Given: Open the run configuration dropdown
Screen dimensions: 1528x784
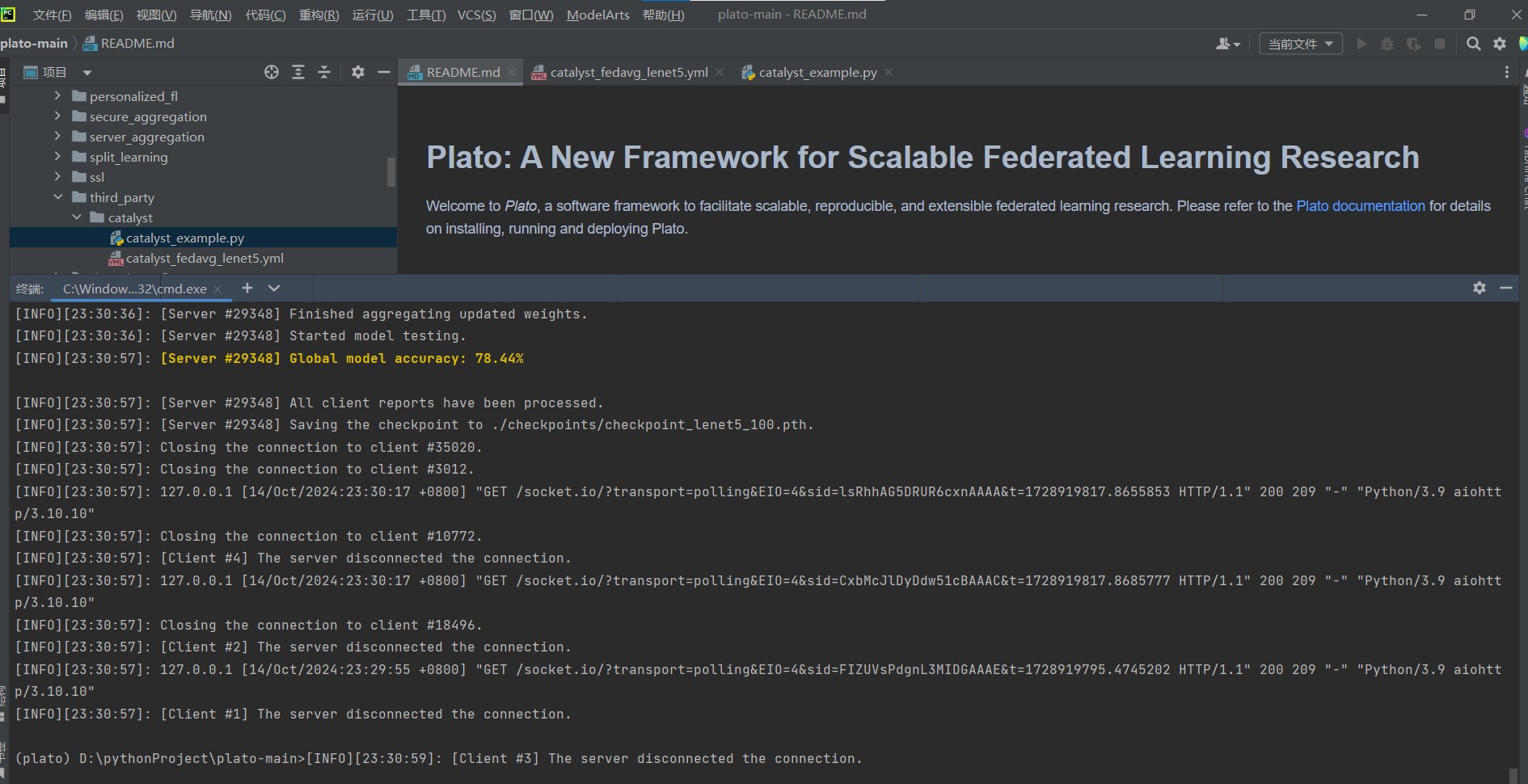Looking at the screenshot, I should point(1300,44).
